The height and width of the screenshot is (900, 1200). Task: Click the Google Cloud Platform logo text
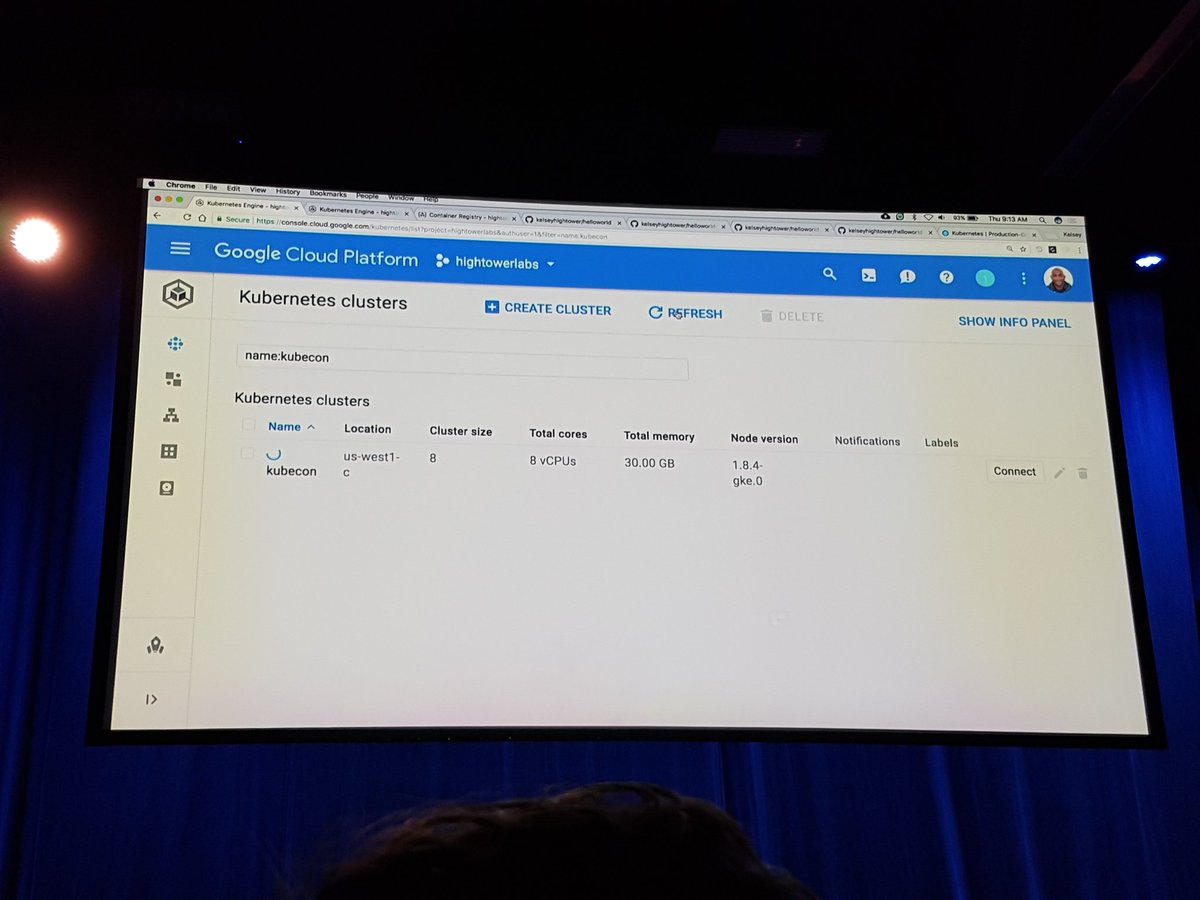coord(316,255)
